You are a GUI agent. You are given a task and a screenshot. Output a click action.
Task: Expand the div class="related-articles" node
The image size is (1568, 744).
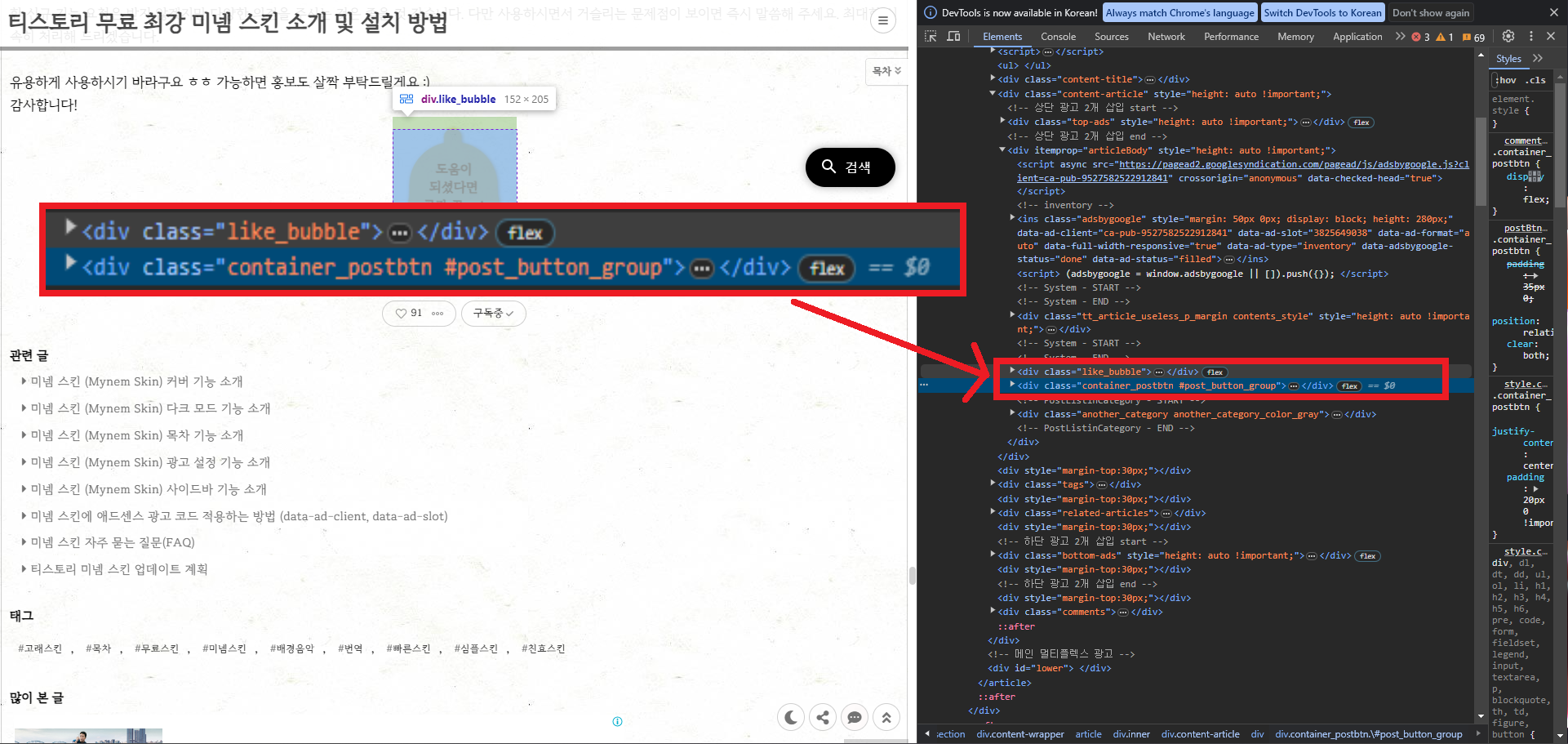click(x=993, y=513)
